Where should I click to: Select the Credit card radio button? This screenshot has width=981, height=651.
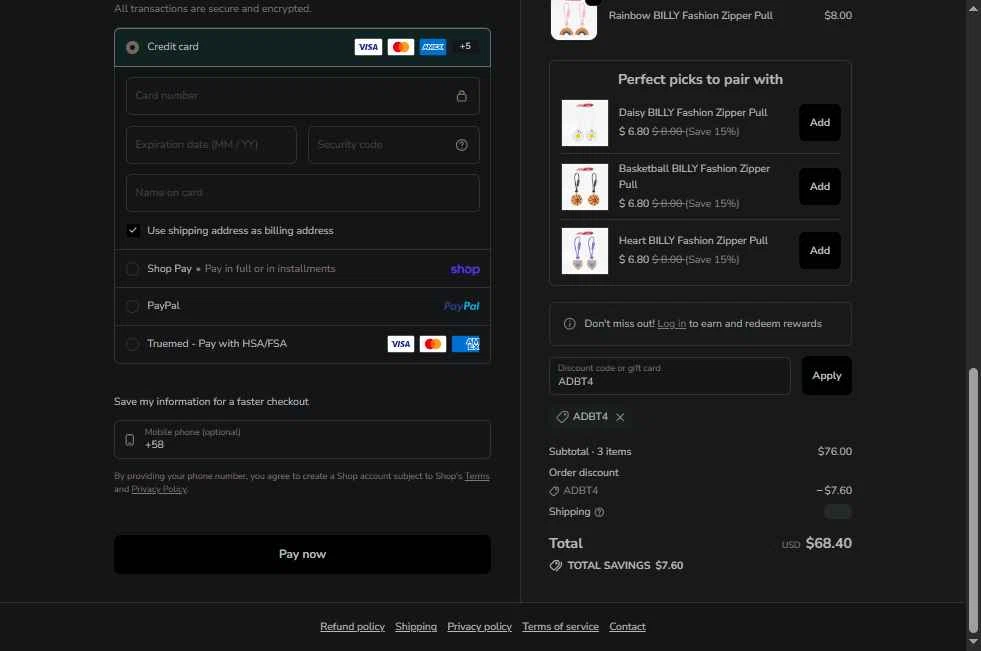point(132,48)
